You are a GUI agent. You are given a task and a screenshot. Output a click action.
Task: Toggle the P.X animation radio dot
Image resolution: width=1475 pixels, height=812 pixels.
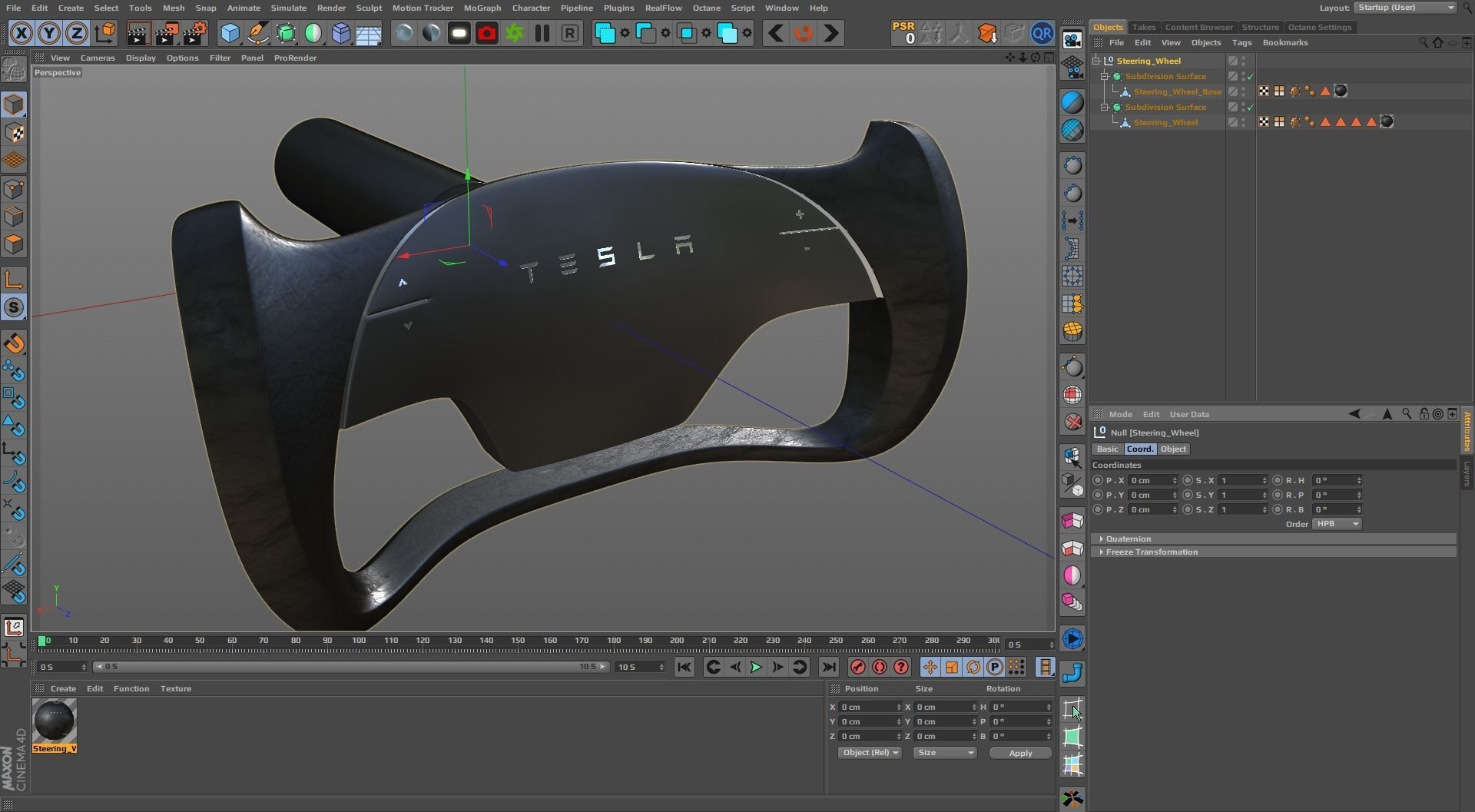[x=1098, y=480]
